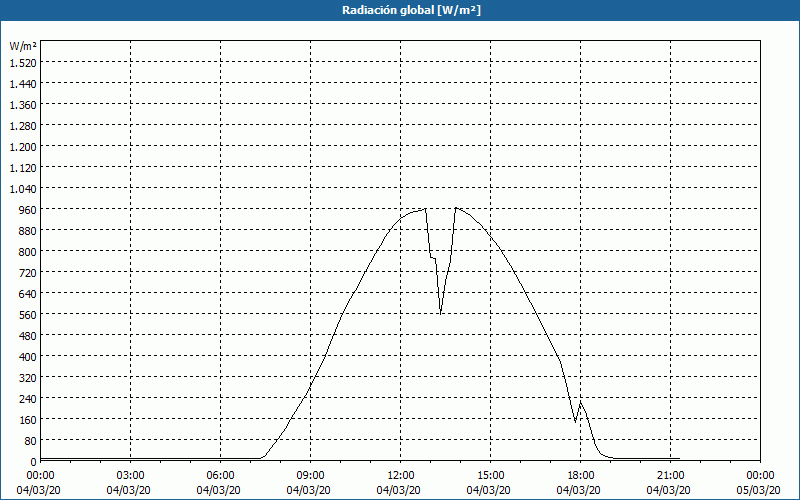The width and height of the screenshot is (800, 500).
Task: Click the 'Radiación global [W/m²]' chart title
Action: coord(411,10)
